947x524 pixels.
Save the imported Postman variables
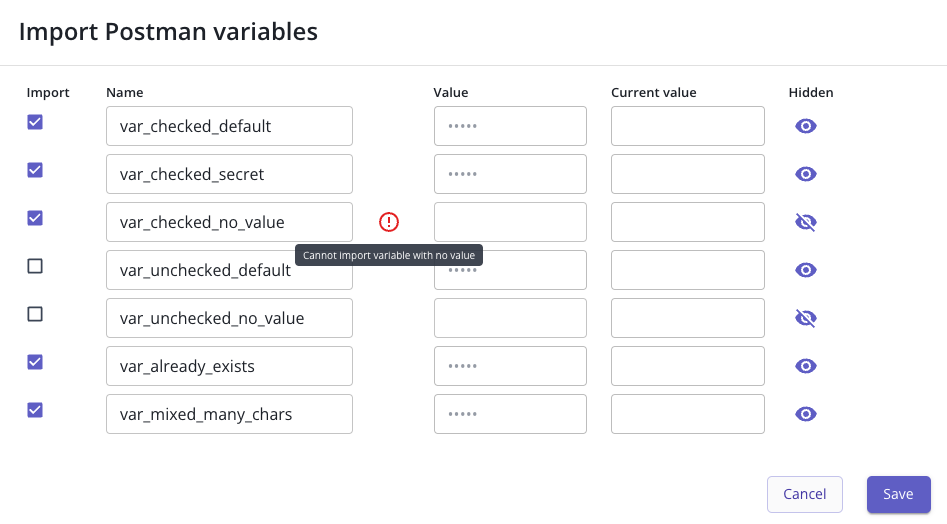click(x=899, y=494)
